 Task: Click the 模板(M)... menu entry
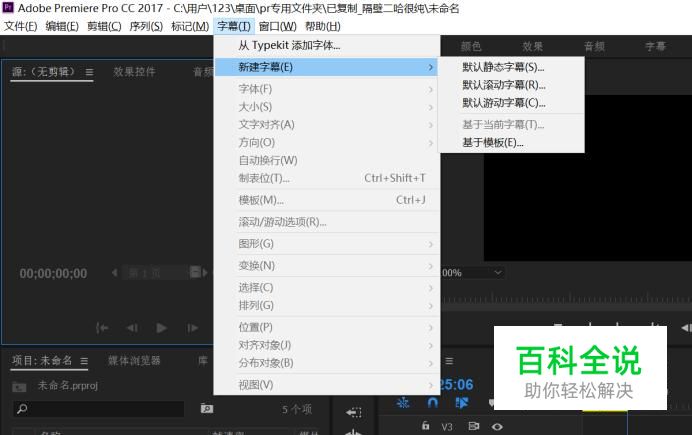pos(327,200)
